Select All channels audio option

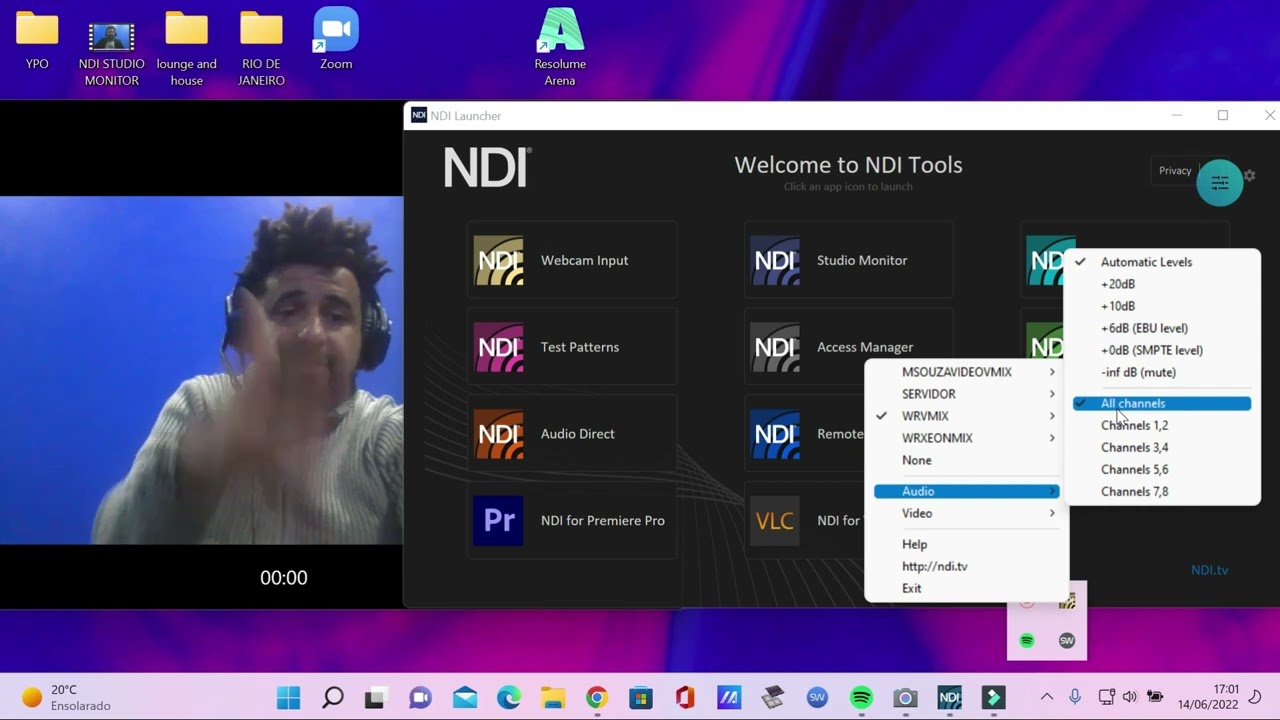click(x=1161, y=403)
